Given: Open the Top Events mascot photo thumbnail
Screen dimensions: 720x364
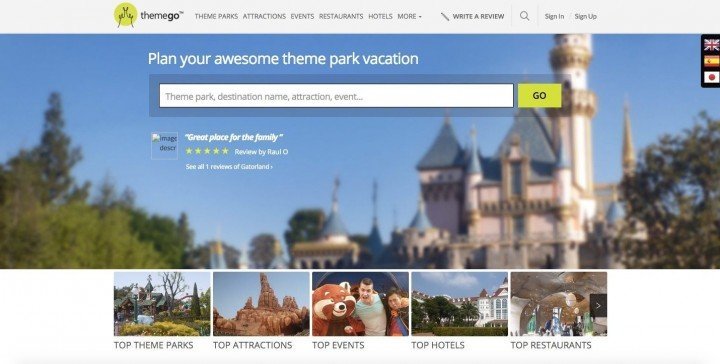Looking at the screenshot, I should [x=360, y=304].
